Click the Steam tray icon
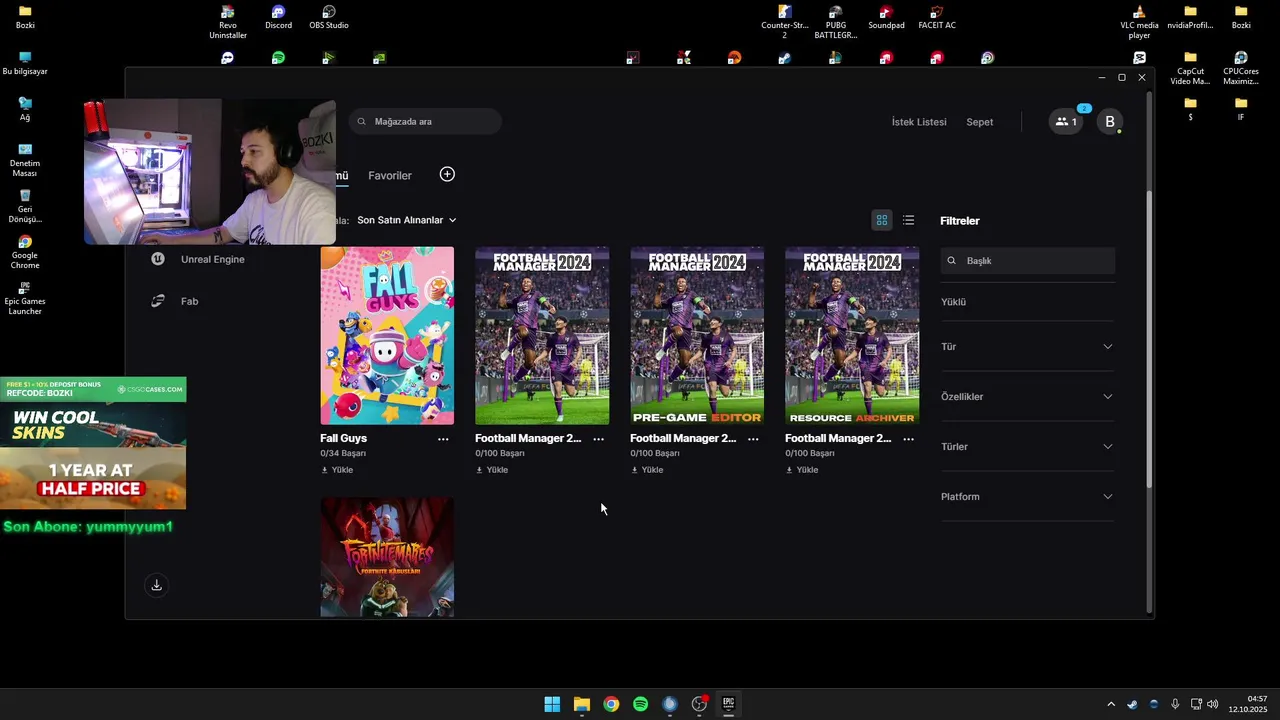This screenshot has width=1280, height=720. click(x=1132, y=704)
